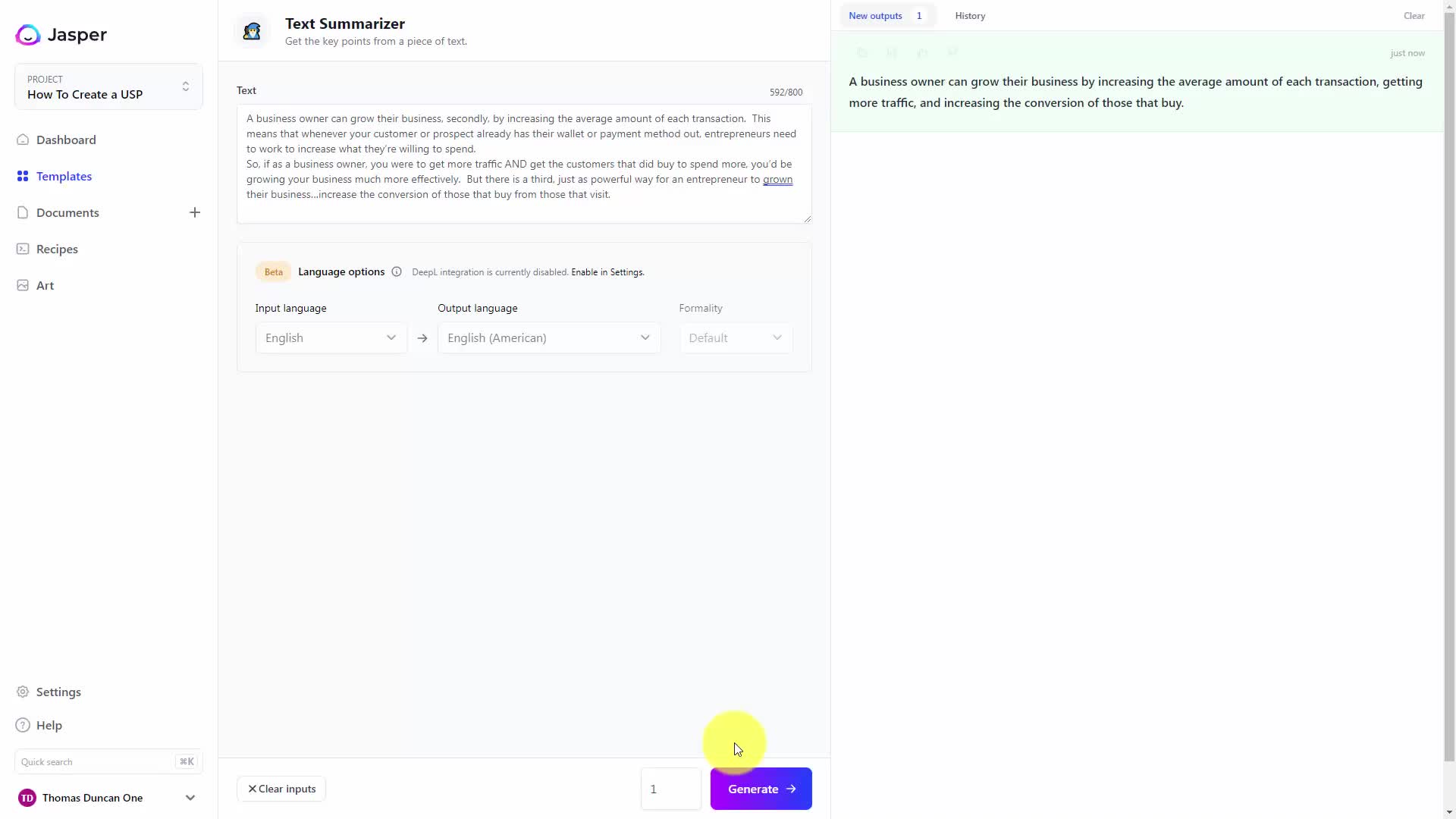
Task: Click the Art image icon
Action: coord(23,285)
